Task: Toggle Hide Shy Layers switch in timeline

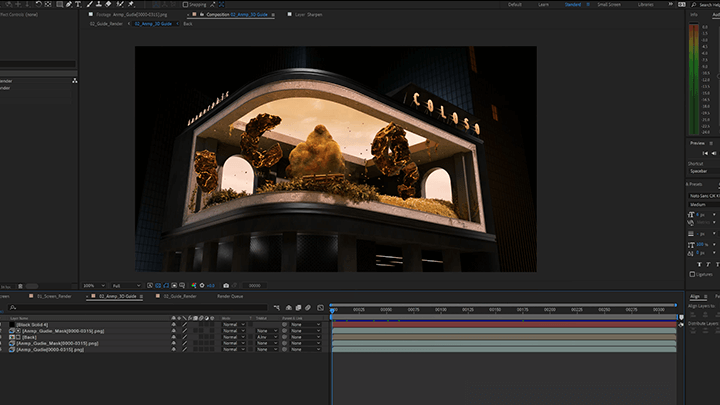Action: click(x=289, y=308)
